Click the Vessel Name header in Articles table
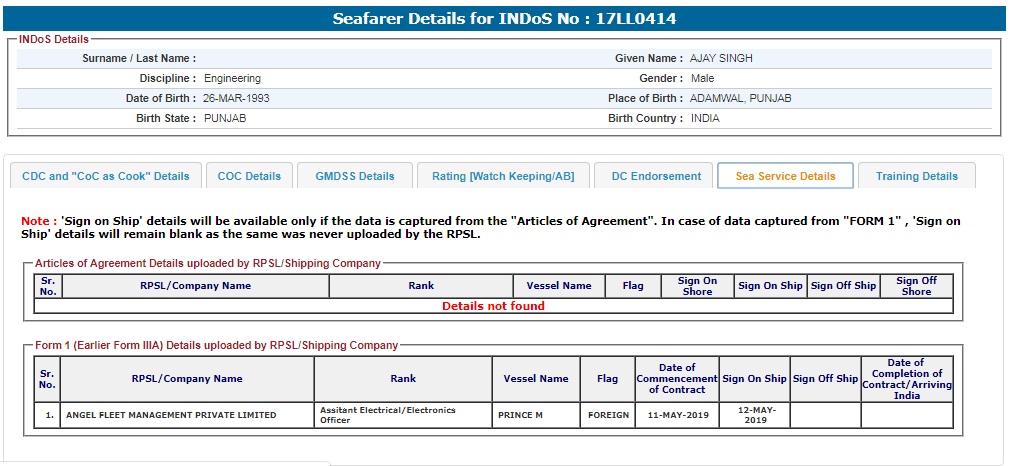 pyautogui.click(x=559, y=286)
